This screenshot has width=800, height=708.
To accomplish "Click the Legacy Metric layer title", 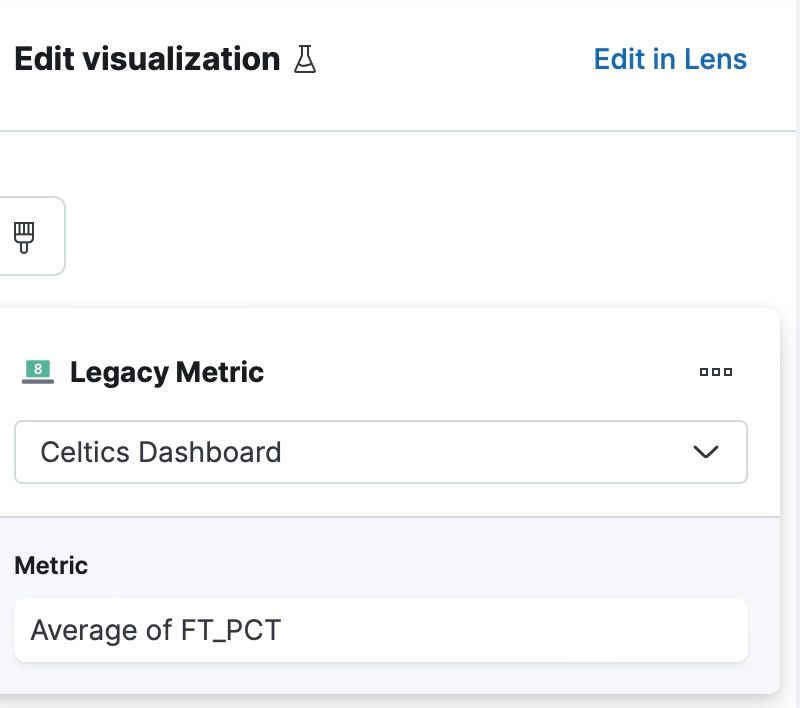I will click(167, 373).
